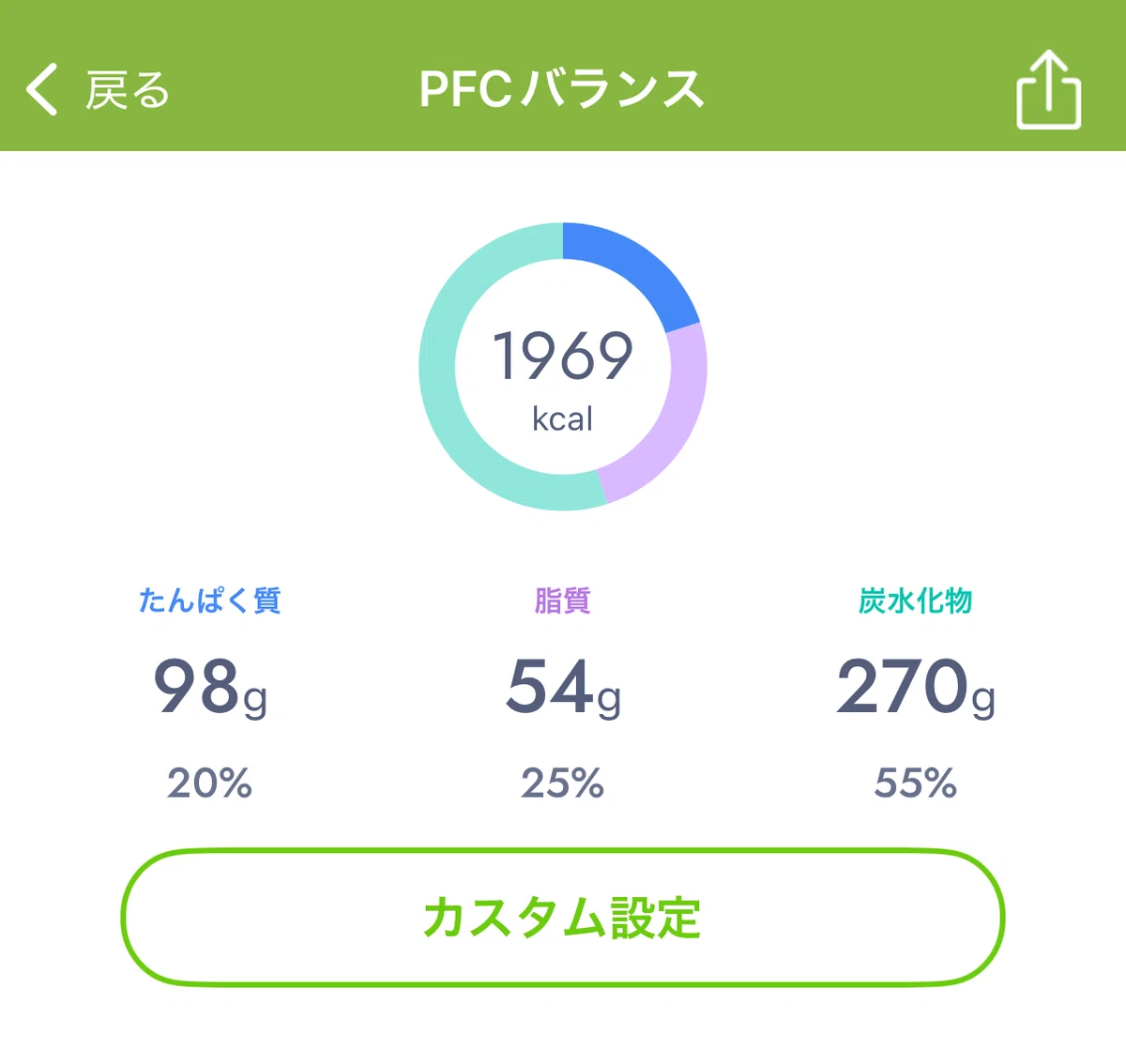Tap the kcal unit label in chart
This screenshot has height=1064, width=1126.
pos(563,418)
